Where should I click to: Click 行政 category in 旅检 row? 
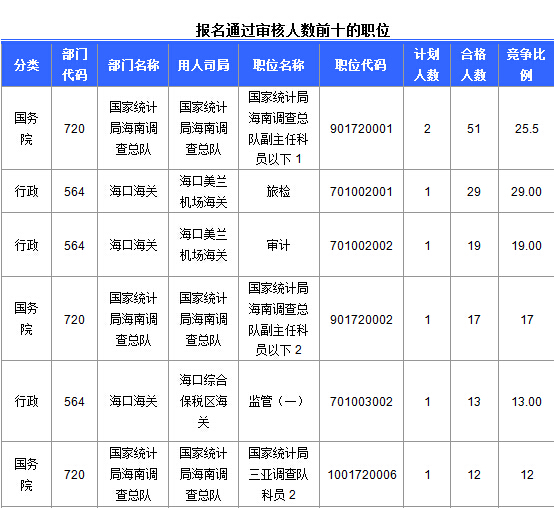26,191
